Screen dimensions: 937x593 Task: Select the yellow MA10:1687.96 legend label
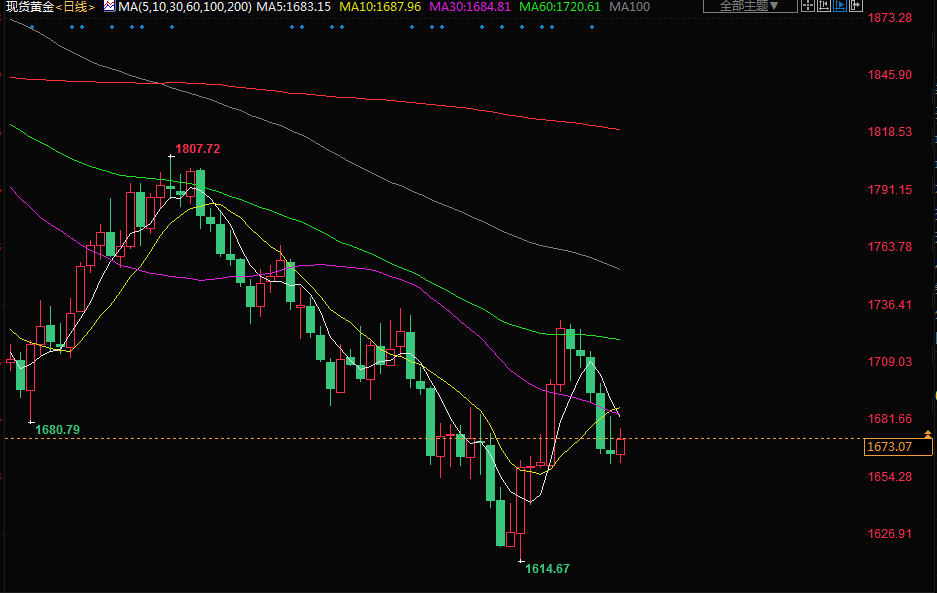(x=380, y=7)
